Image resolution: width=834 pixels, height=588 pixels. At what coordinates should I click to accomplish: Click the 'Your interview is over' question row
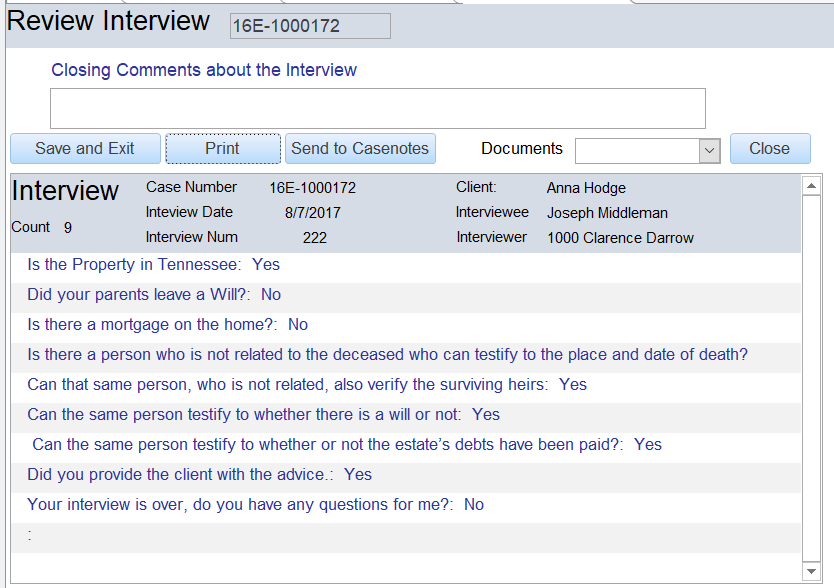coord(255,505)
